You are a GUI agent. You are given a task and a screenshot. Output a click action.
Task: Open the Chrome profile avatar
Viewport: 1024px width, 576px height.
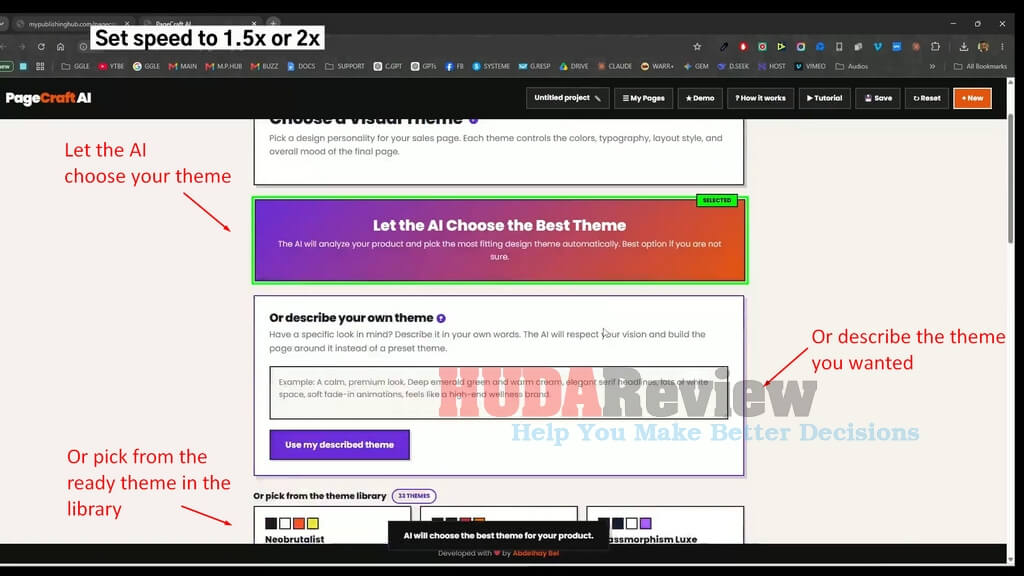tap(983, 47)
